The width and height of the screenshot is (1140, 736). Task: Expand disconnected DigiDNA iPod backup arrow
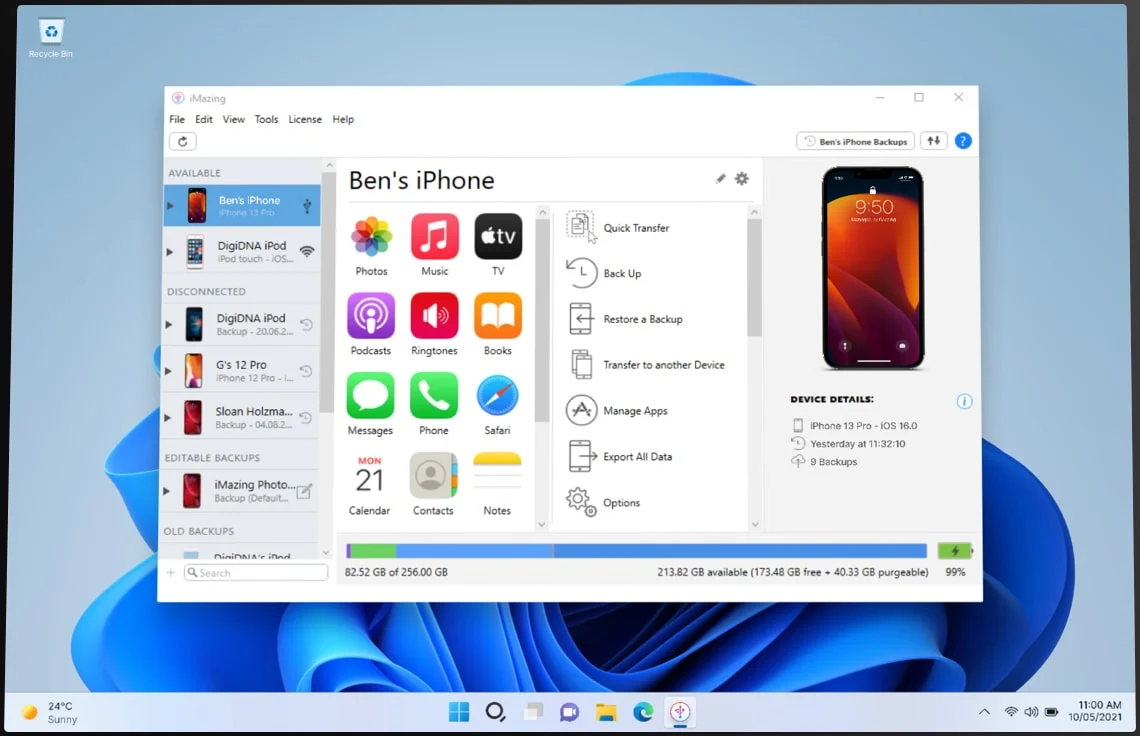[169, 324]
